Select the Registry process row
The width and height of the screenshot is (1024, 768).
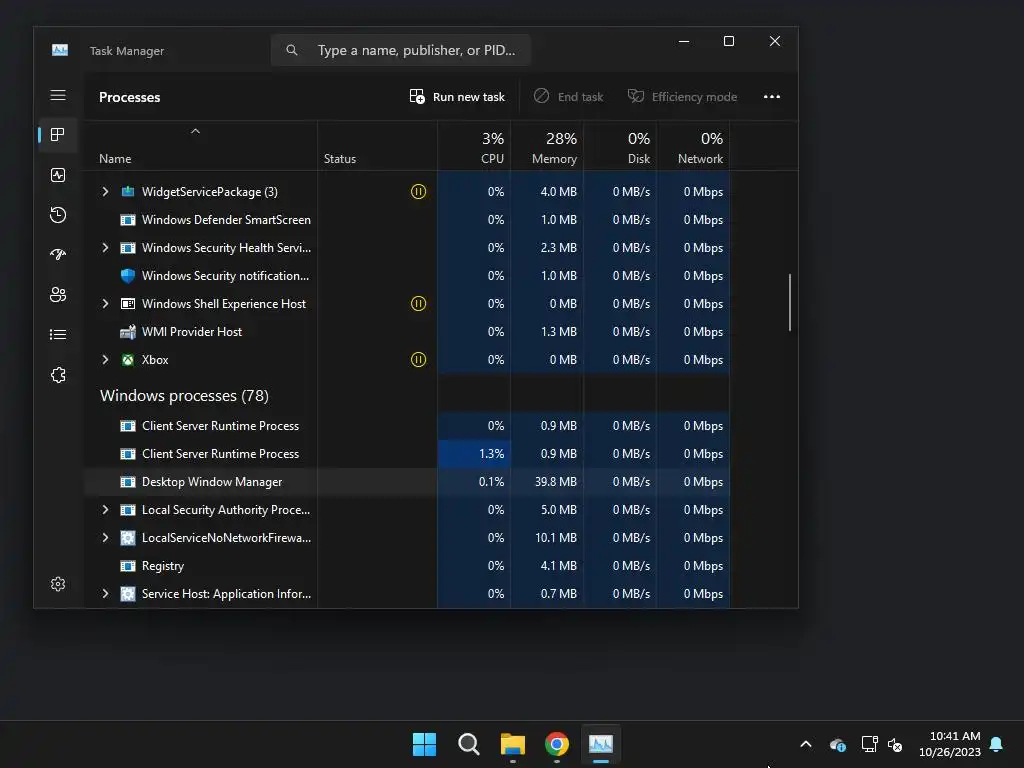407,566
